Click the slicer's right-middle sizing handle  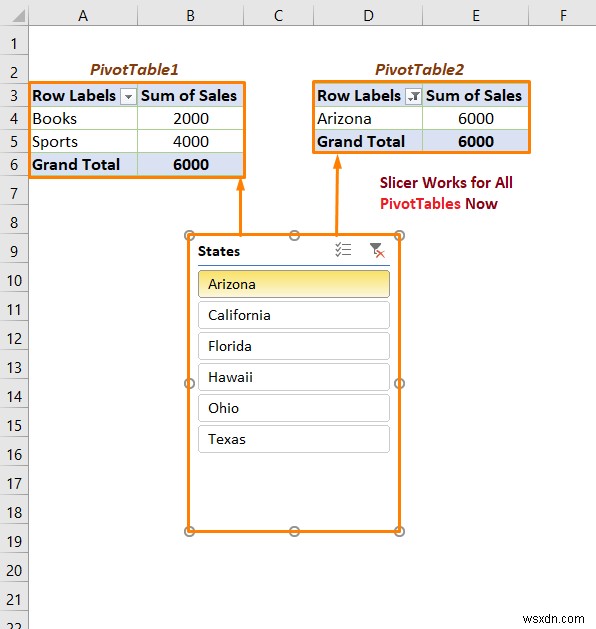click(x=399, y=383)
